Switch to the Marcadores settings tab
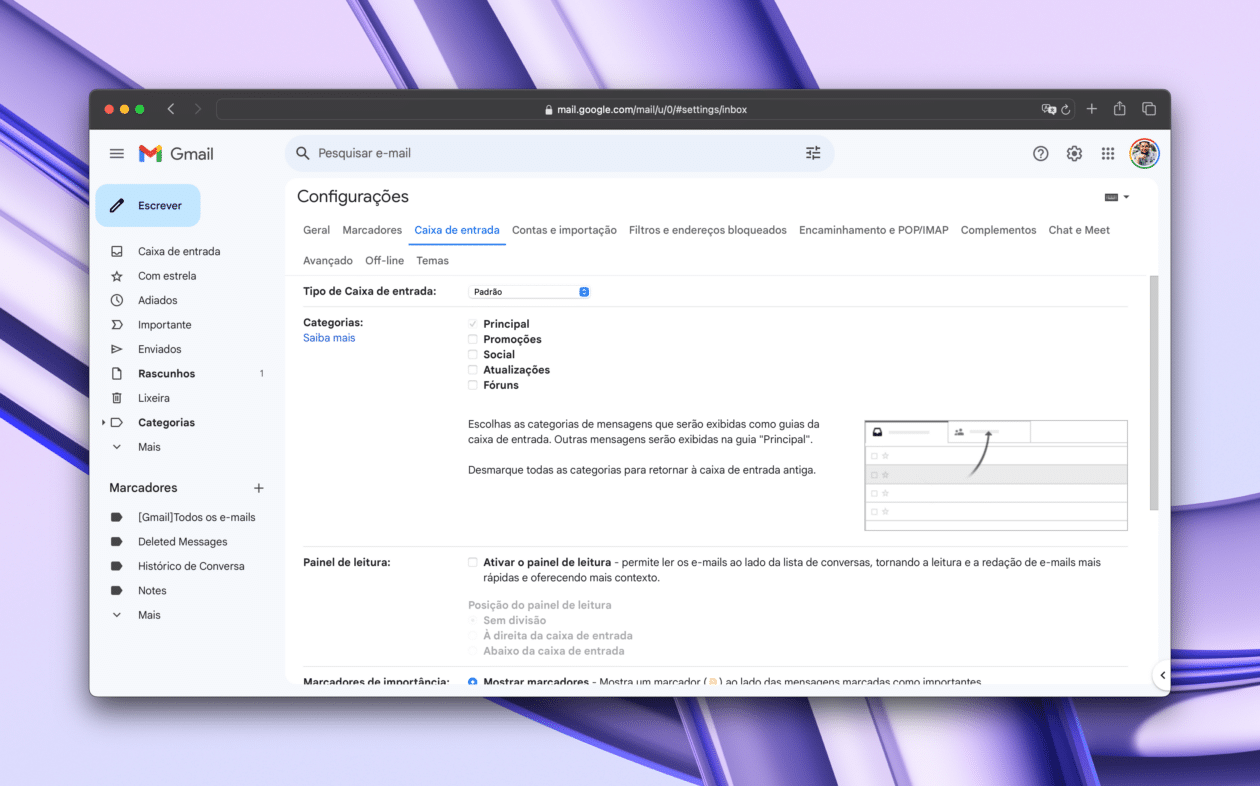Viewport: 1260px width, 786px height. pyautogui.click(x=372, y=230)
